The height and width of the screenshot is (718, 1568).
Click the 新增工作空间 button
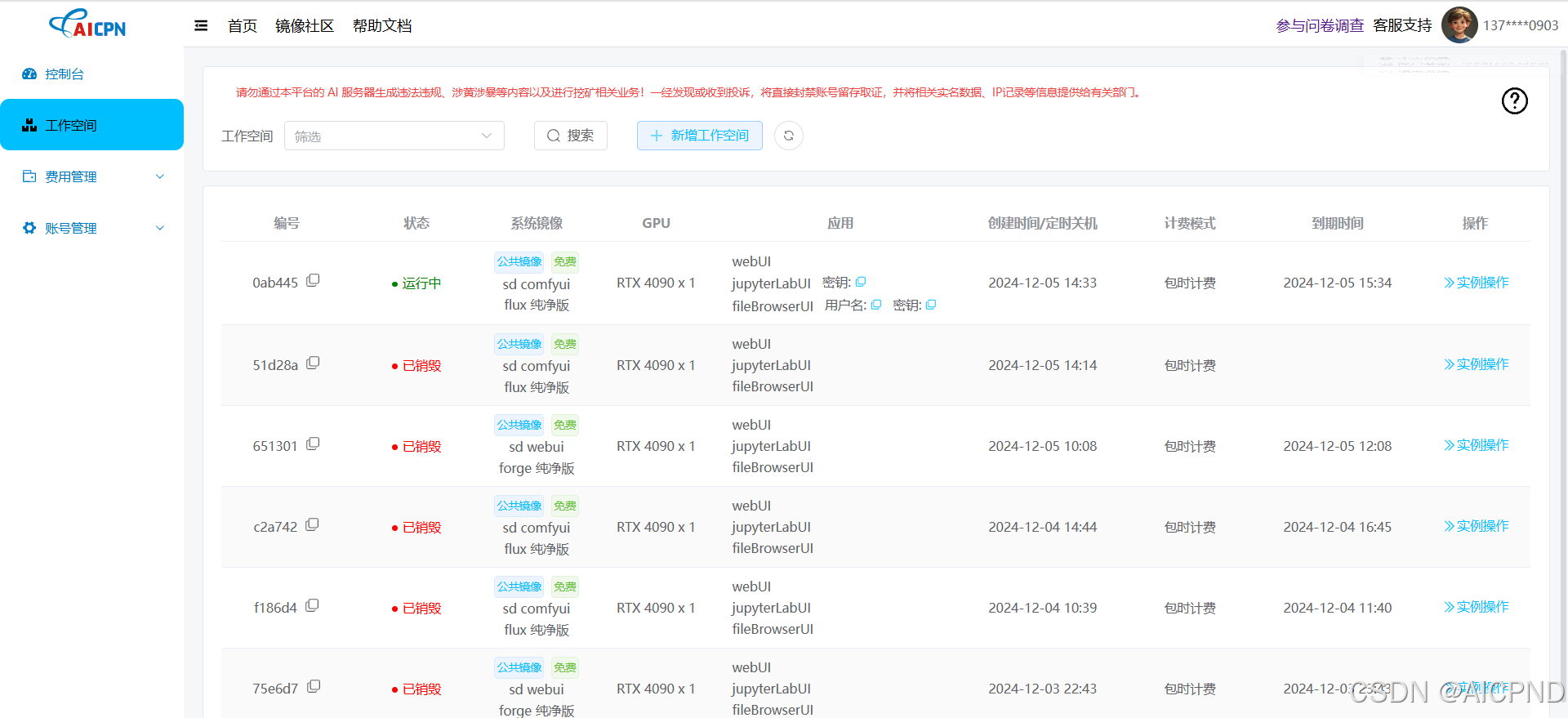(700, 136)
